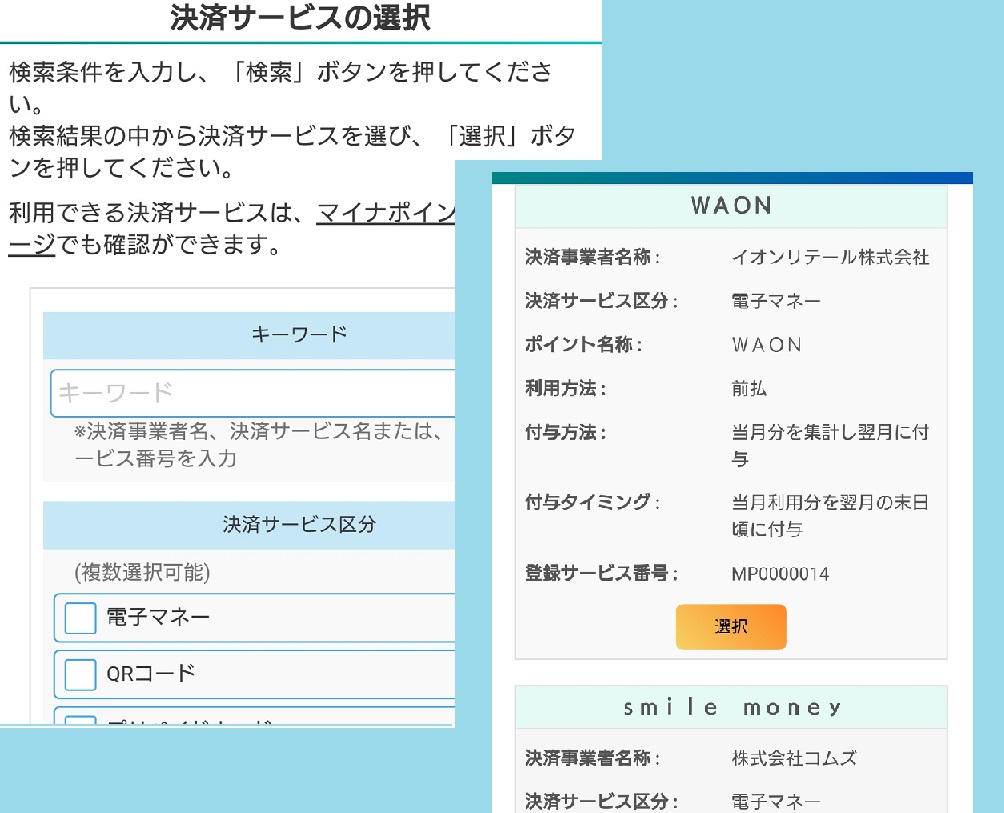Click the MP0000014 service number
Viewport: 1004px width, 813px height.
point(781,574)
